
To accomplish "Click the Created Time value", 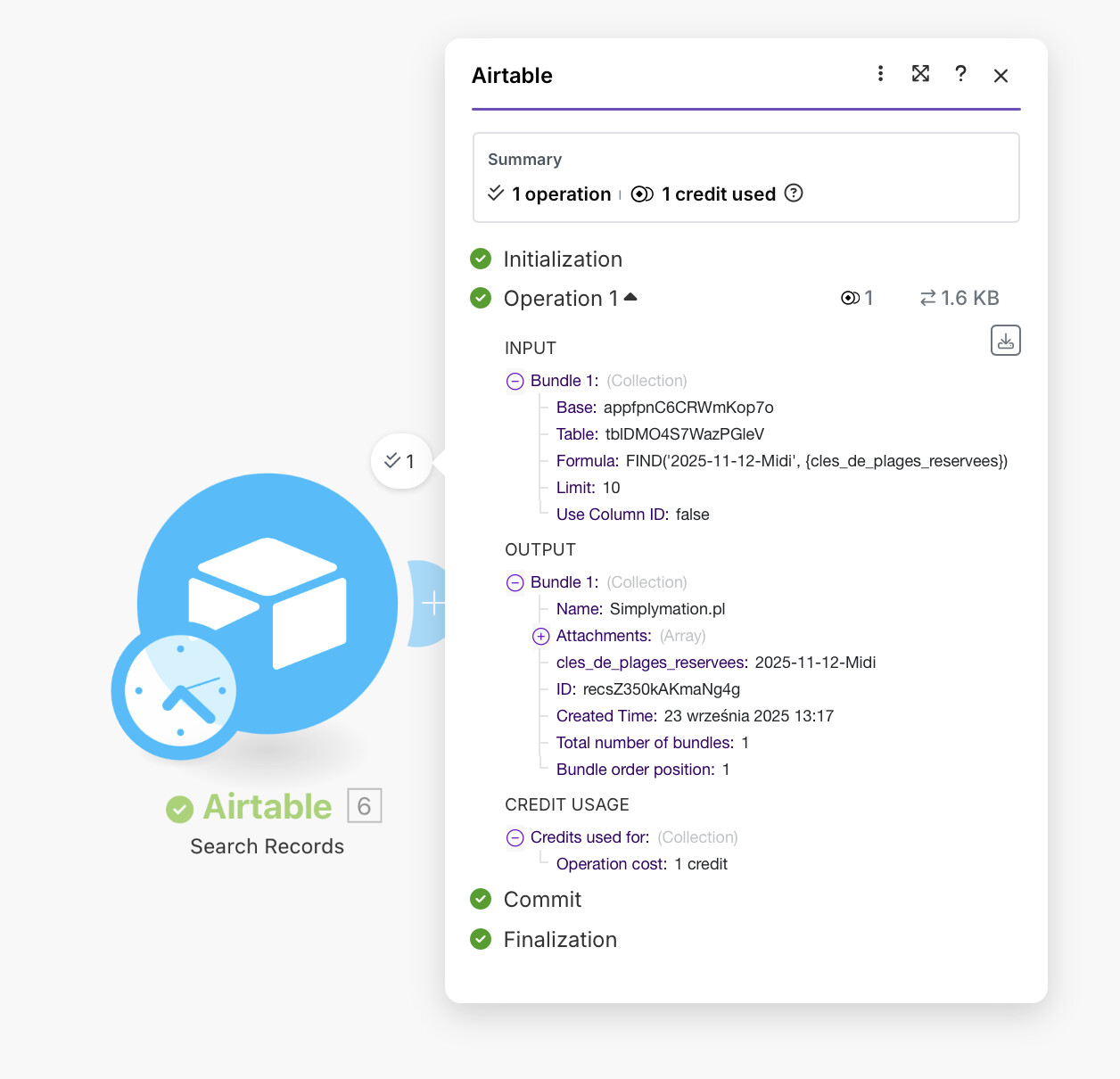I will pyautogui.click(x=749, y=716).
